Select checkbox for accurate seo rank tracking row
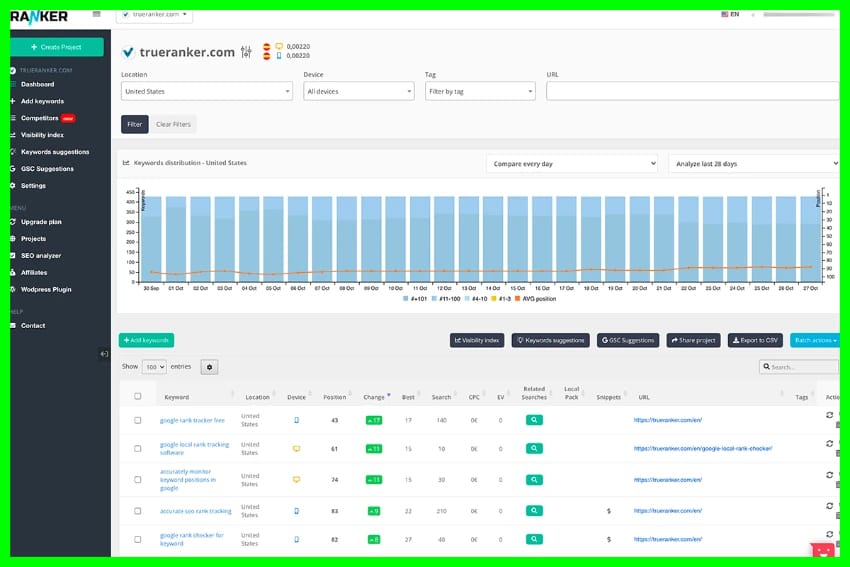The width and height of the screenshot is (850, 567). click(138, 511)
